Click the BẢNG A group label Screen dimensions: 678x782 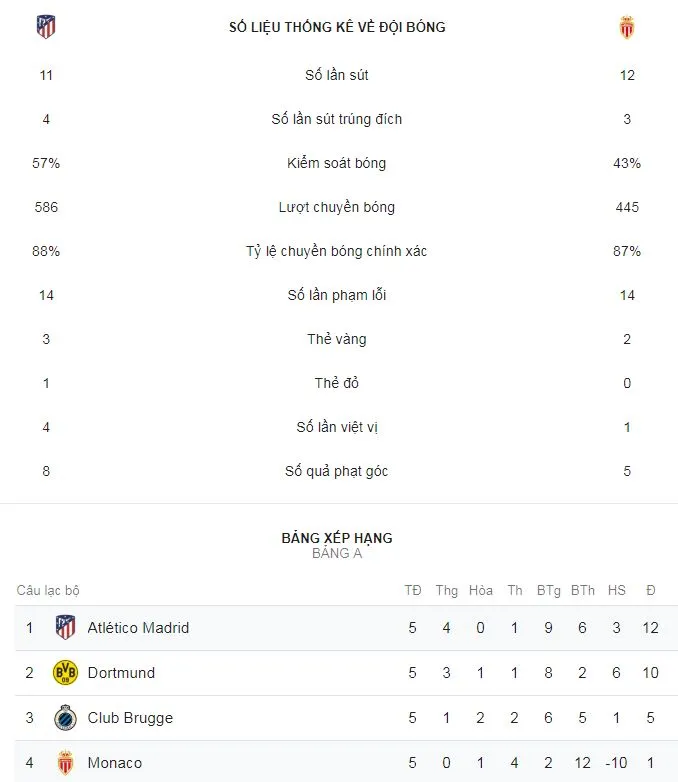point(337,553)
